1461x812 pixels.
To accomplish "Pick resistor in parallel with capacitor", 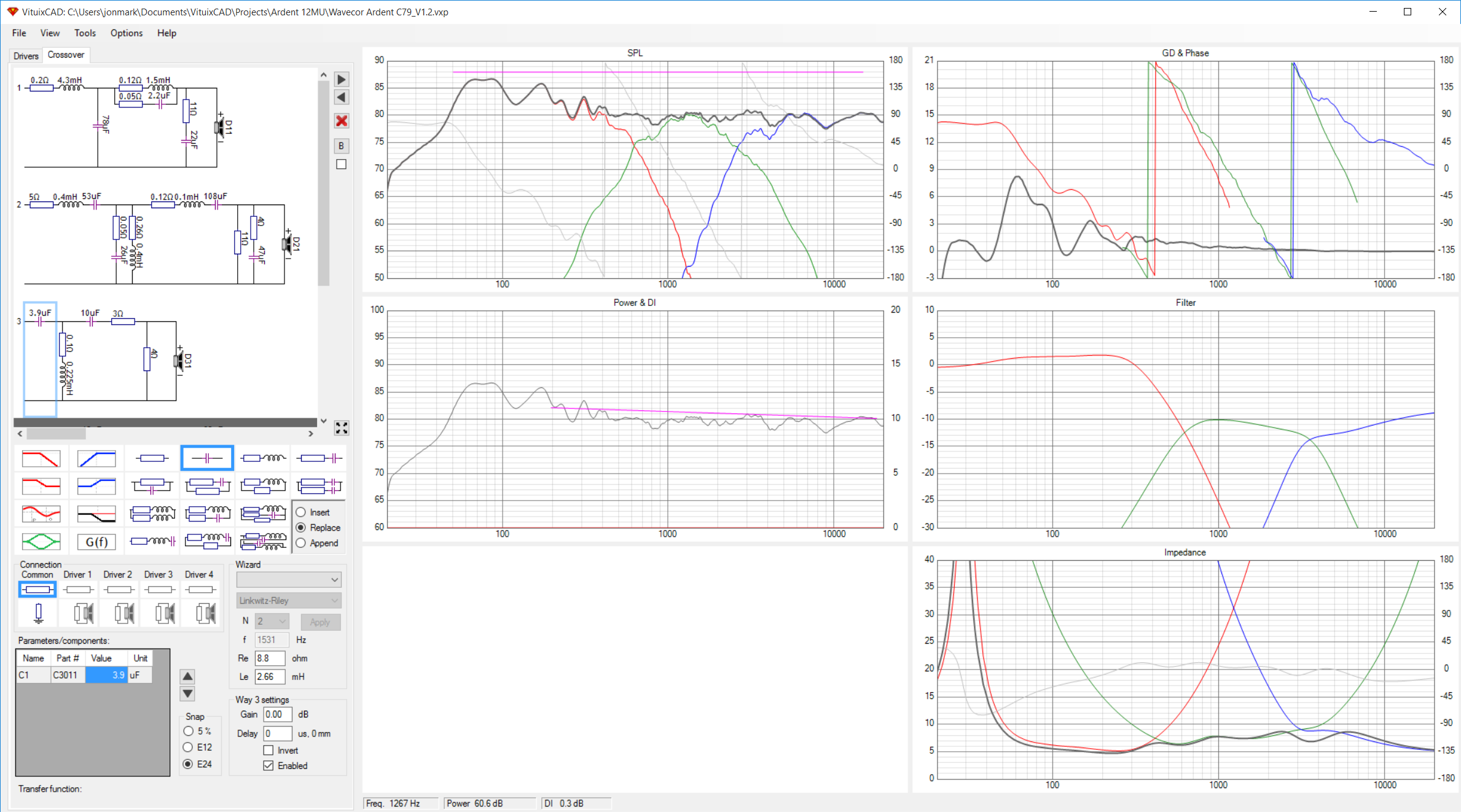I will (x=151, y=486).
